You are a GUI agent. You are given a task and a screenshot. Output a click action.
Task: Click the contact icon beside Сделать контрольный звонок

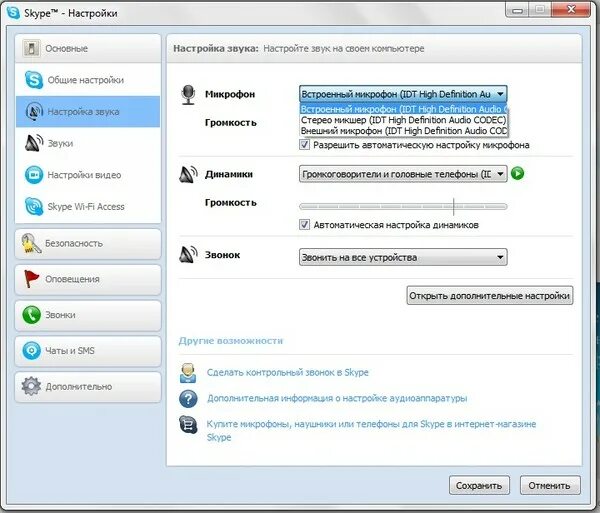click(188, 373)
